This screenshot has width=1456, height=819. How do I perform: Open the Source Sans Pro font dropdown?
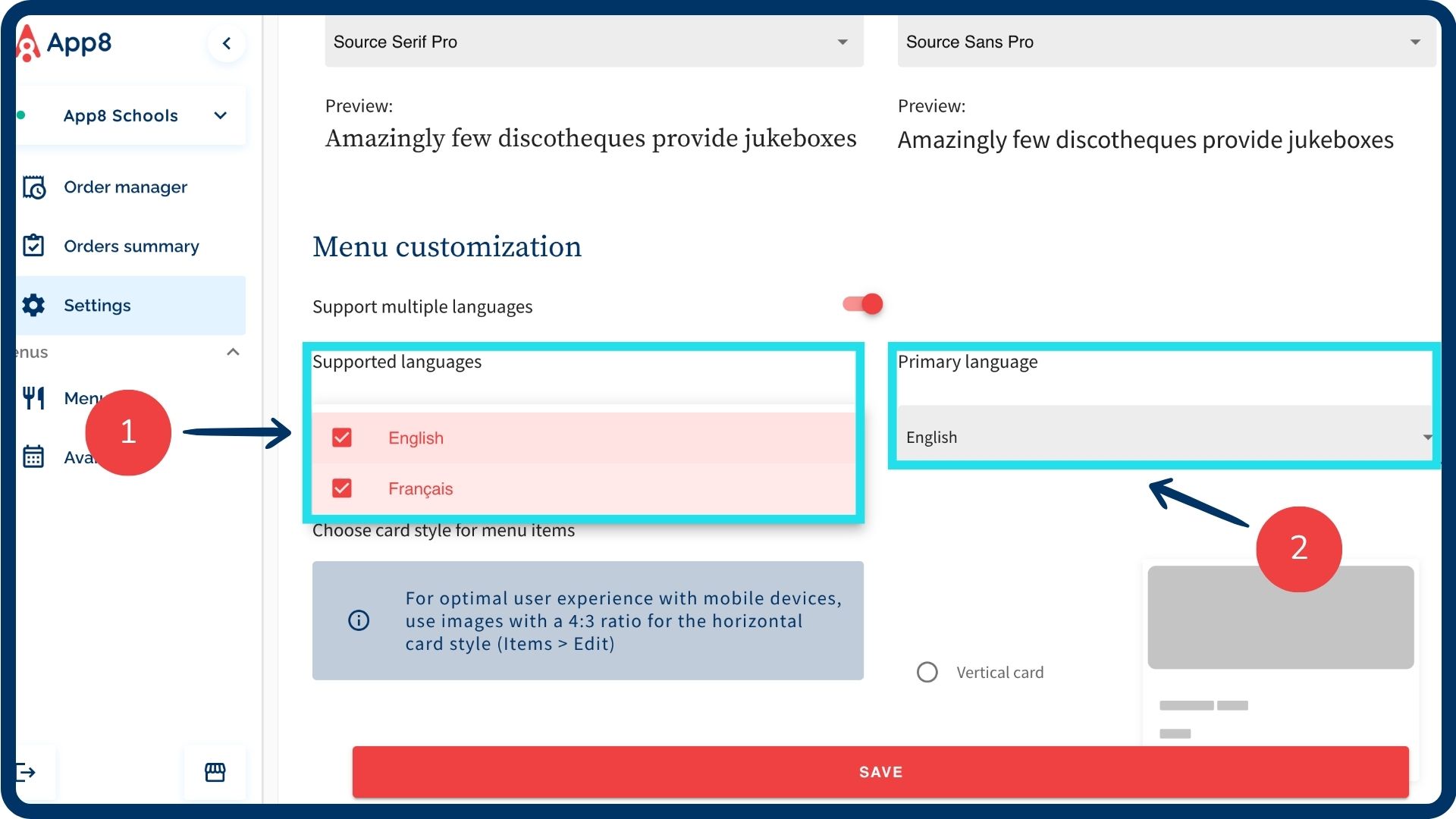(x=1166, y=42)
